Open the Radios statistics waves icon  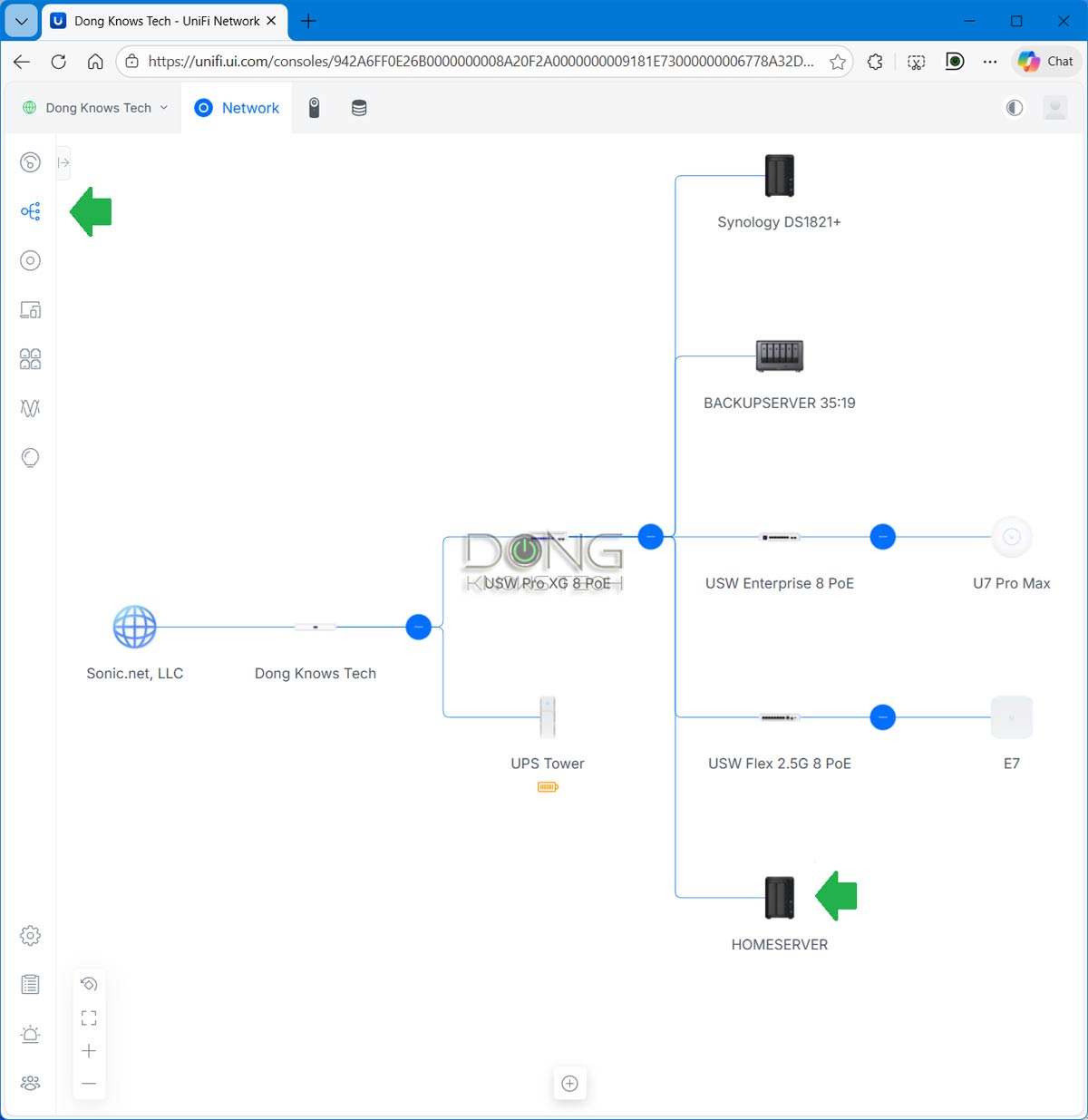(x=30, y=408)
